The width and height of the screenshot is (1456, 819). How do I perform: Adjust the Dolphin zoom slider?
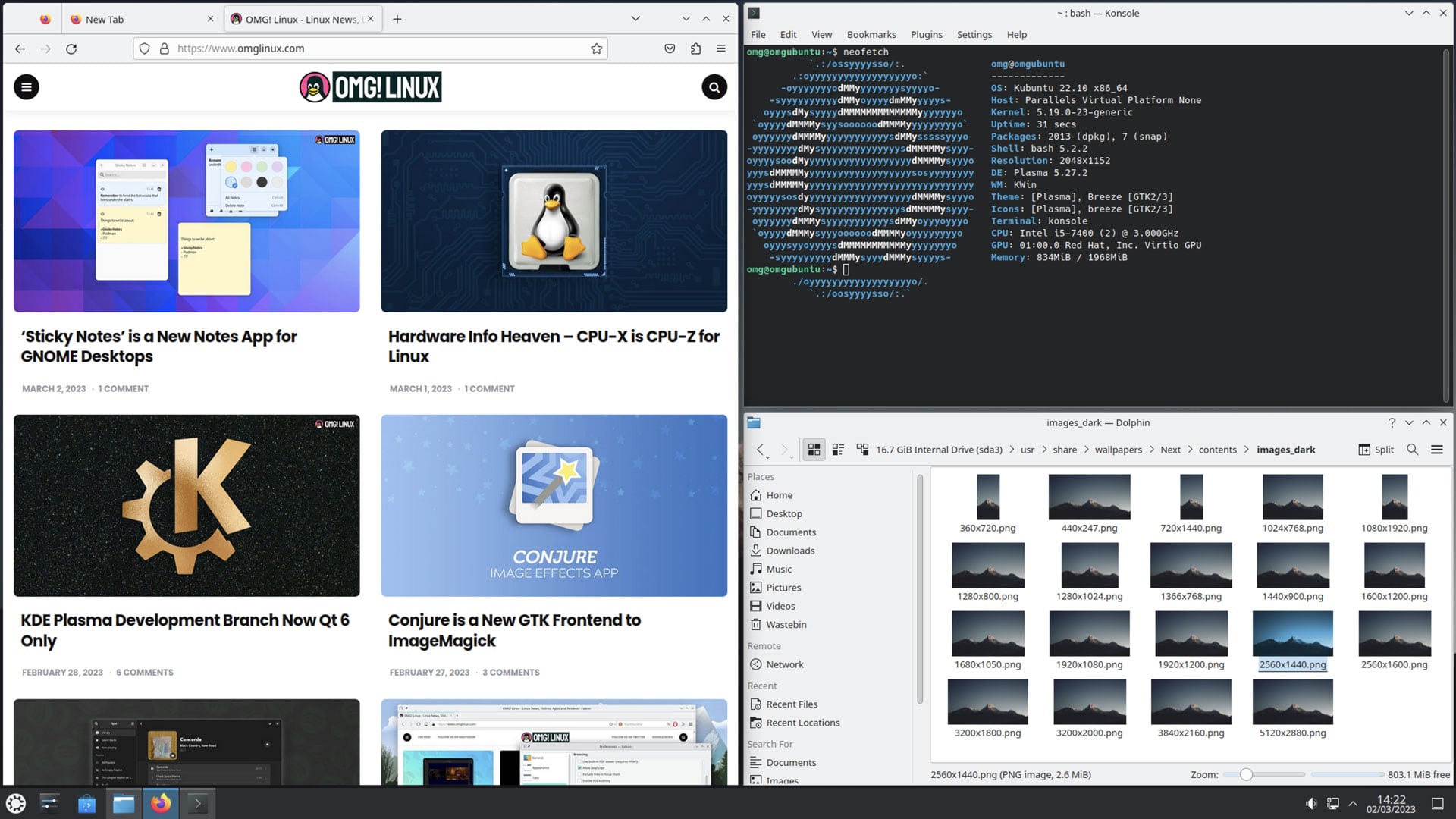click(1246, 774)
